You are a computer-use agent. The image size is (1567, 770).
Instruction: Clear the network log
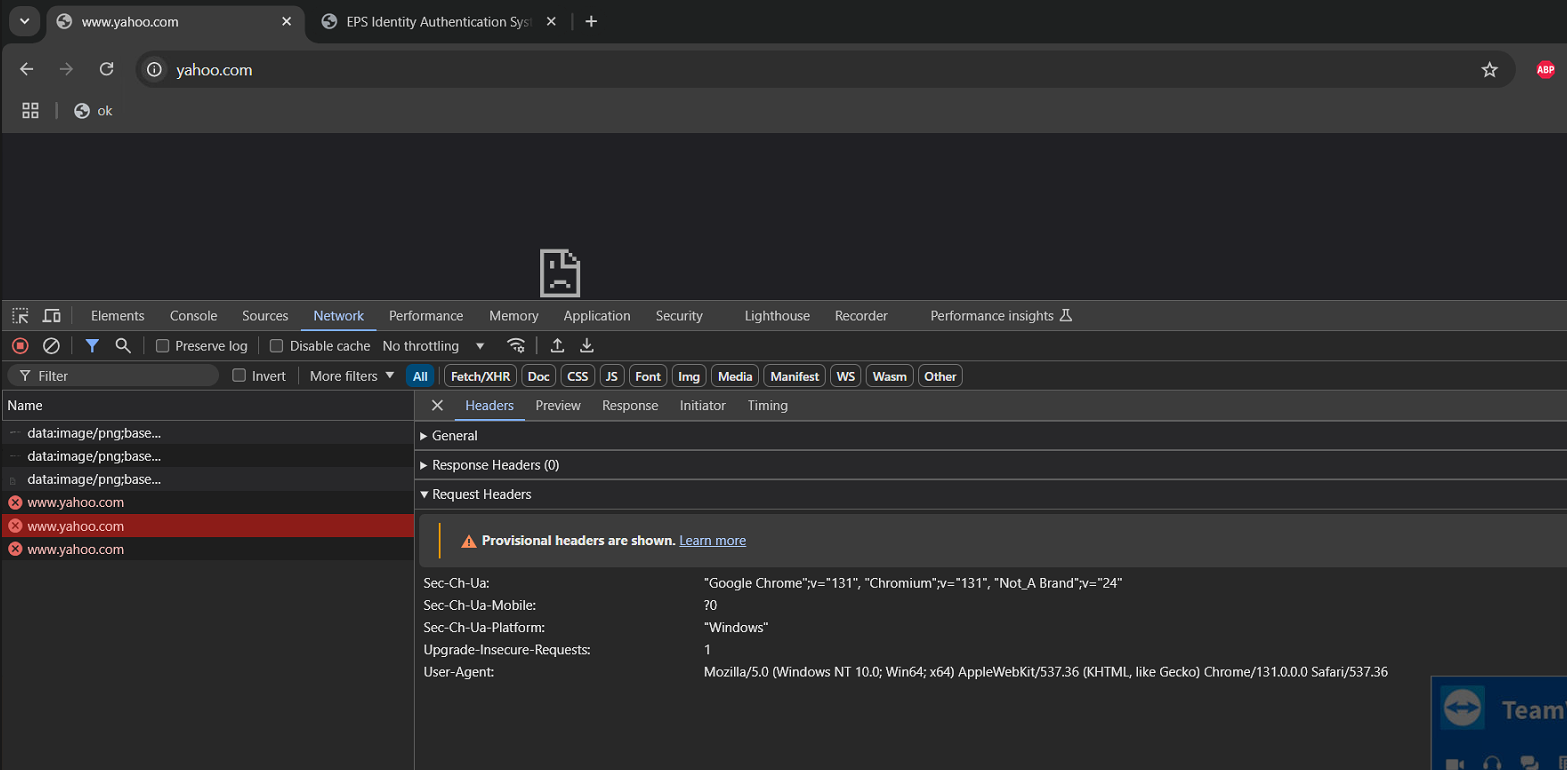tap(51, 346)
